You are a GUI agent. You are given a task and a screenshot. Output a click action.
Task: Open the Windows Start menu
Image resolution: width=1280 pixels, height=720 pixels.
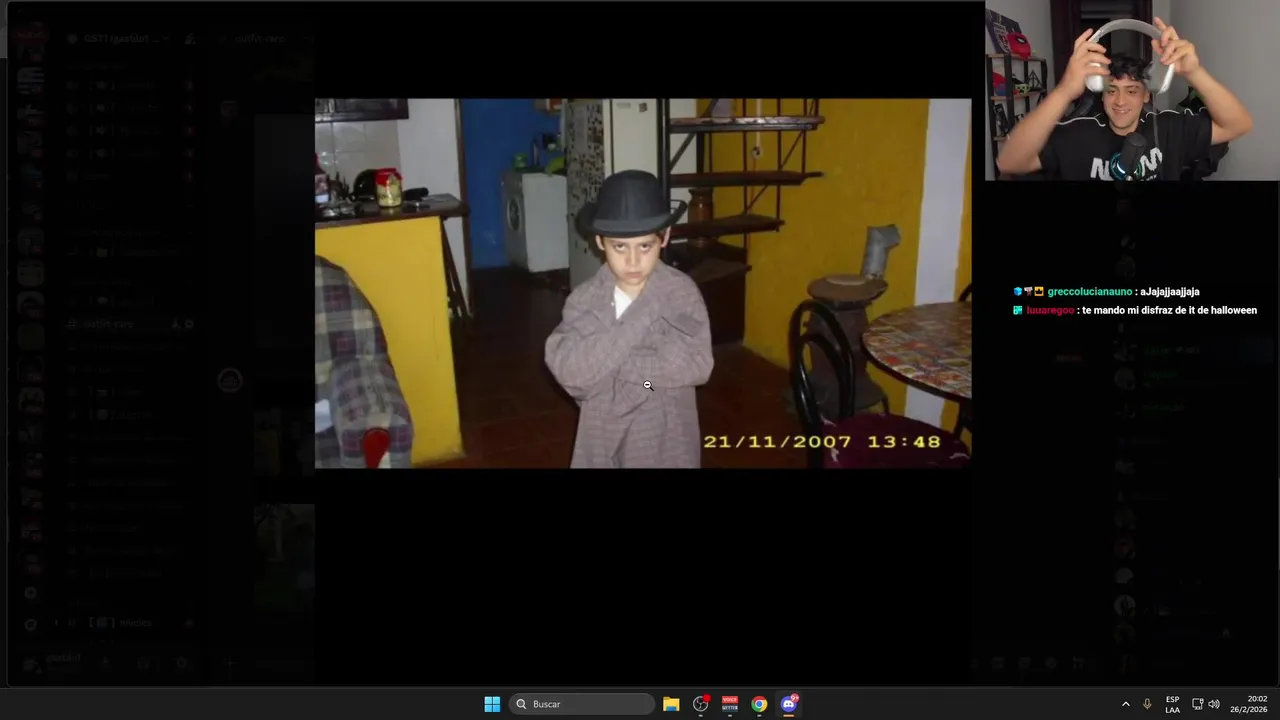click(x=492, y=704)
